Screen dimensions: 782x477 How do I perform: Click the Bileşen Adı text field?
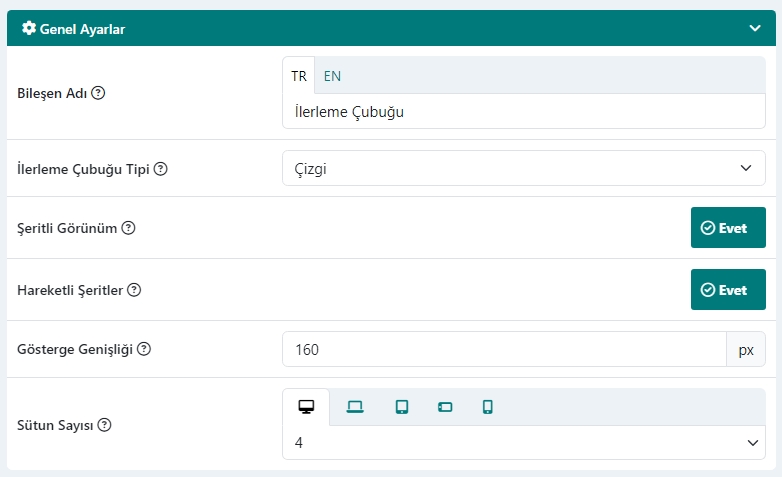(x=524, y=112)
